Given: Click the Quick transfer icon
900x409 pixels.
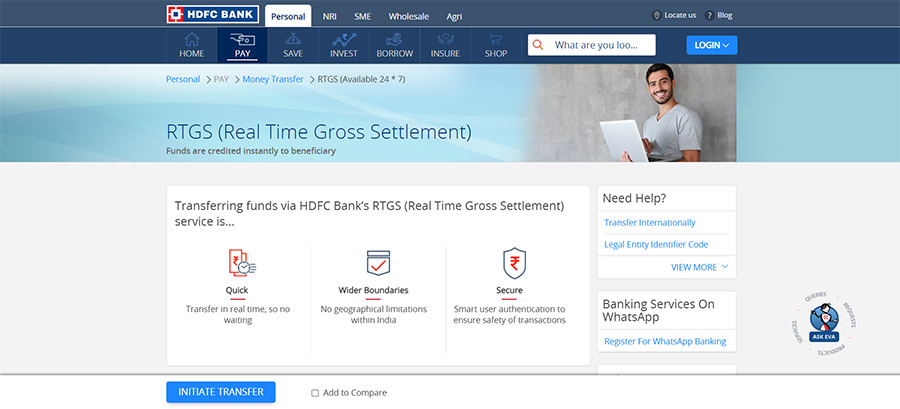Looking at the screenshot, I should pyautogui.click(x=242, y=263).
